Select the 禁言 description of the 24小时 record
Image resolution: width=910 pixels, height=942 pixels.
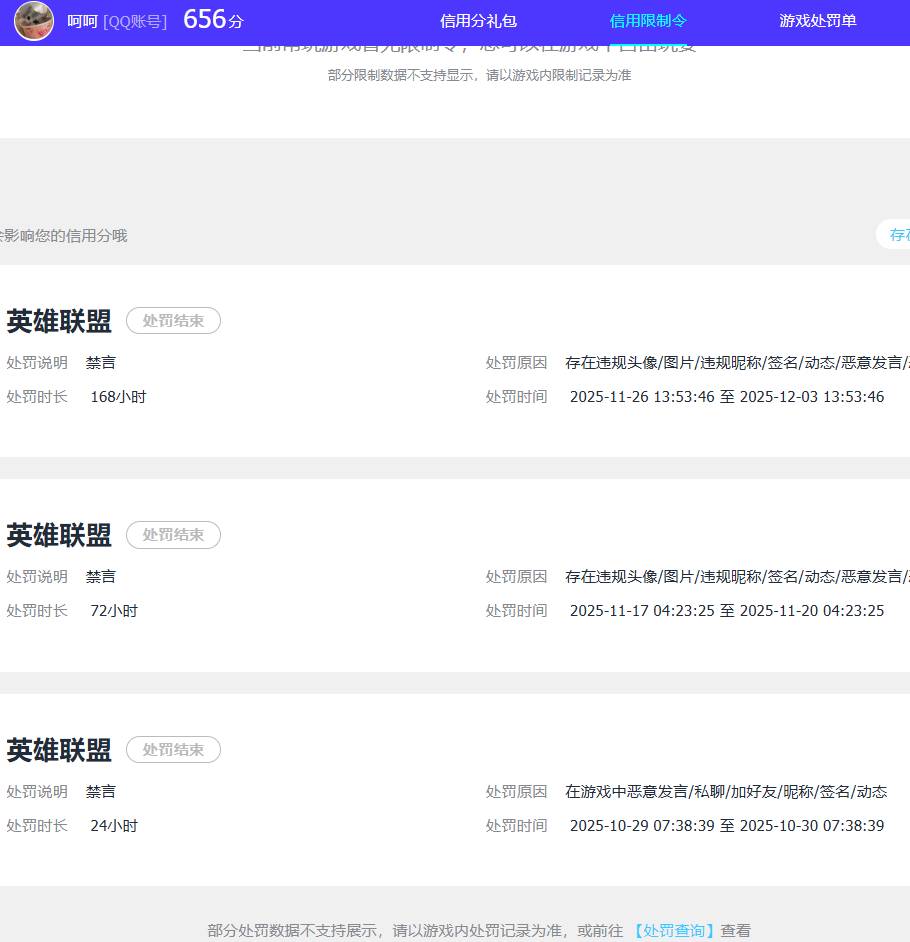[x=100, y=792]
